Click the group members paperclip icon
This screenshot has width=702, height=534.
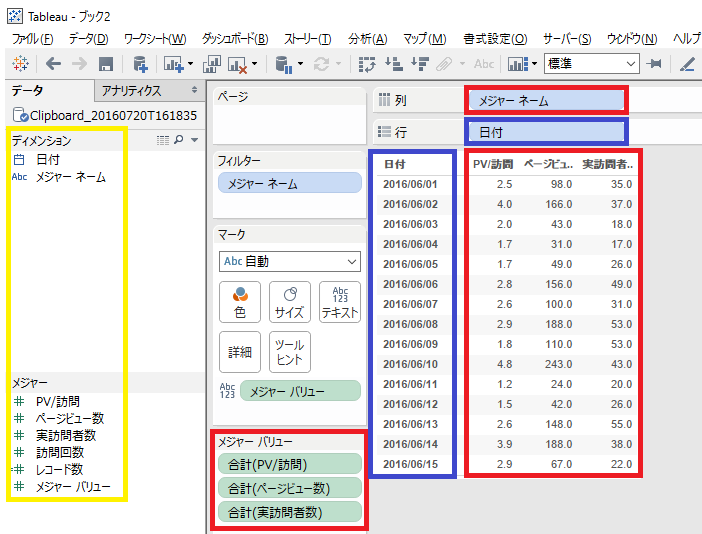pyautogui.click(x=444, y=64)
